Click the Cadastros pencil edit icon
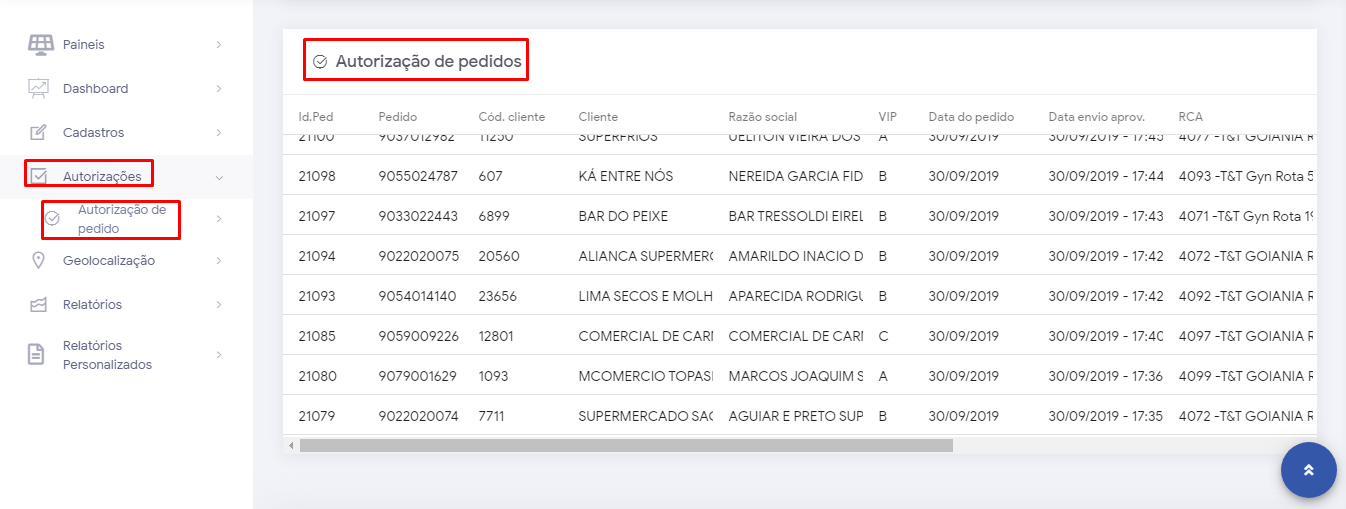Viewport: 1346px width, 509px height. tap(39, 132)
